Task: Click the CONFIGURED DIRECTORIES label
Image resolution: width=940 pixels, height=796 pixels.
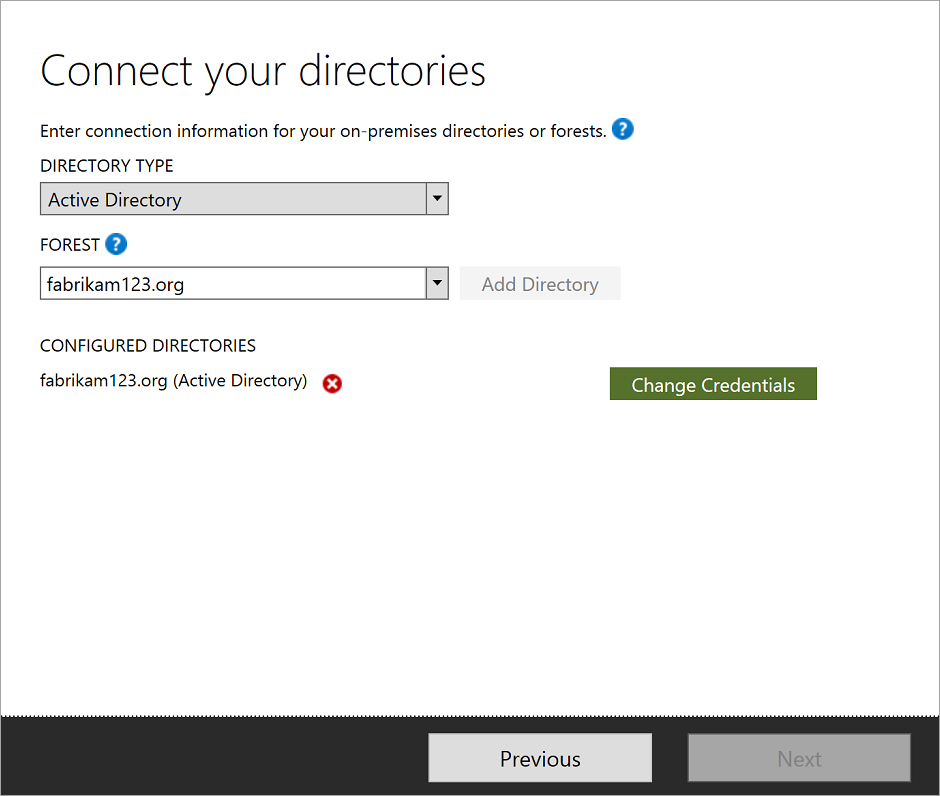Action: pos(148,346)
